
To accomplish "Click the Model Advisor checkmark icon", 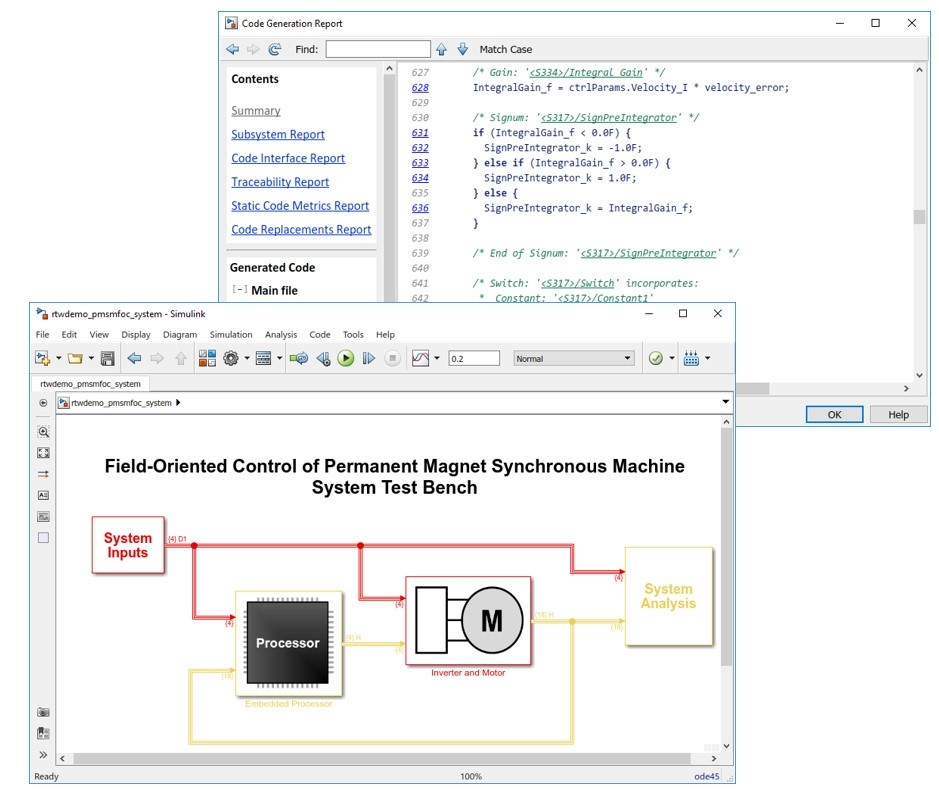I will coord(656,358).
